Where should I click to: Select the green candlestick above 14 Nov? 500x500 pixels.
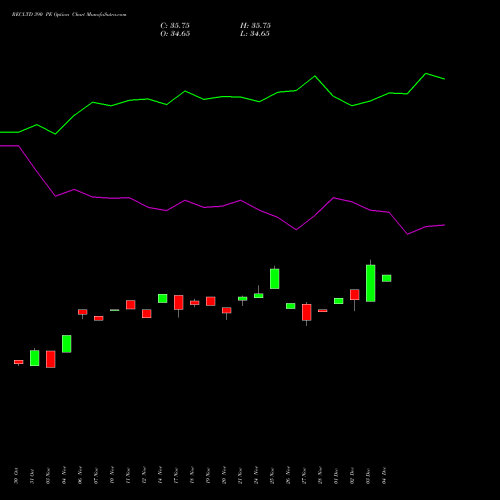point(163,298)
